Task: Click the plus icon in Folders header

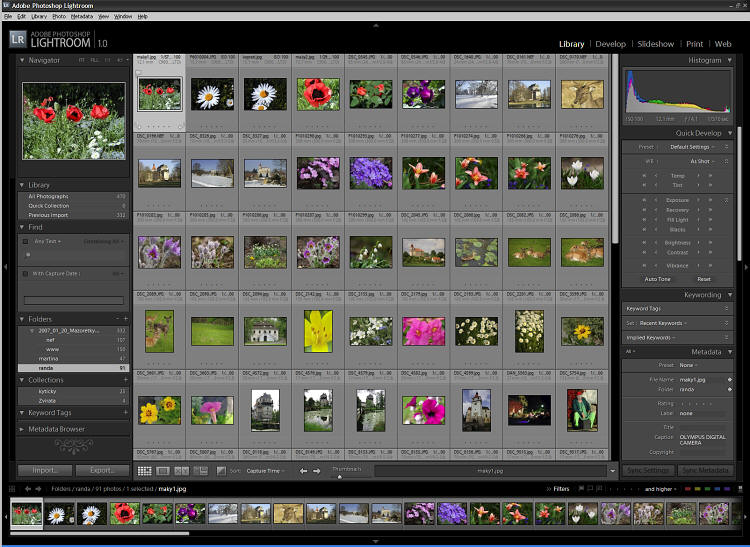Action: tap(124, 319)
